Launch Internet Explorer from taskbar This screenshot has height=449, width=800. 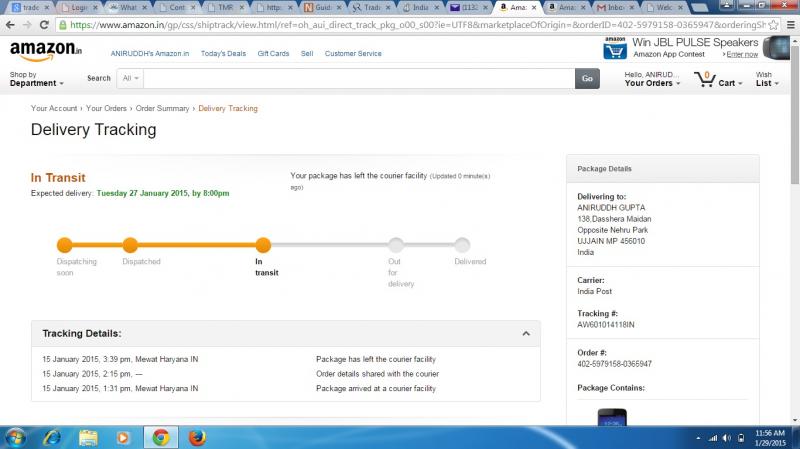pyautogui.click(x=52, y=438)
